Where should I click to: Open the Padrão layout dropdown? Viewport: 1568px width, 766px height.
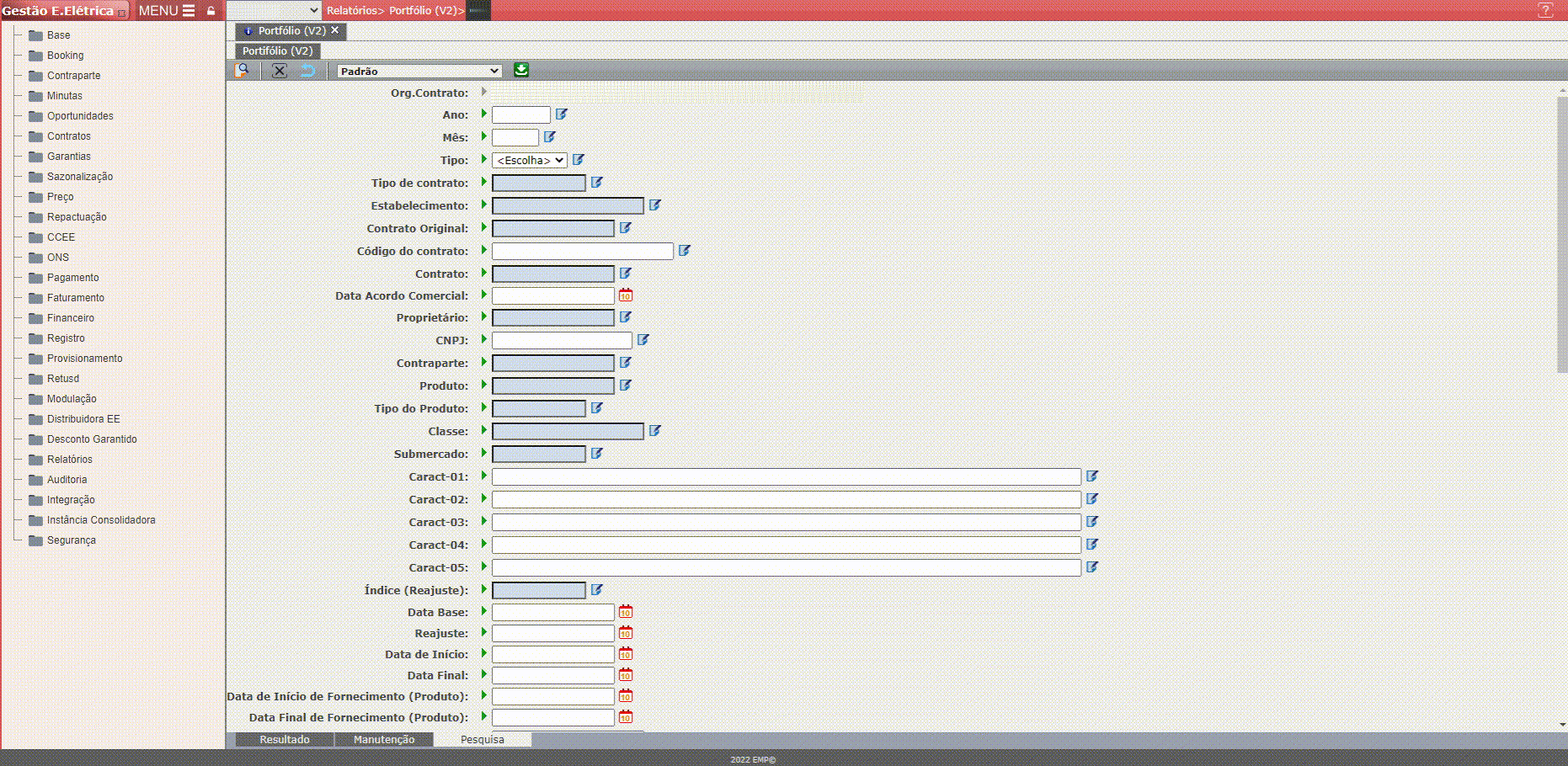(419, 72)
